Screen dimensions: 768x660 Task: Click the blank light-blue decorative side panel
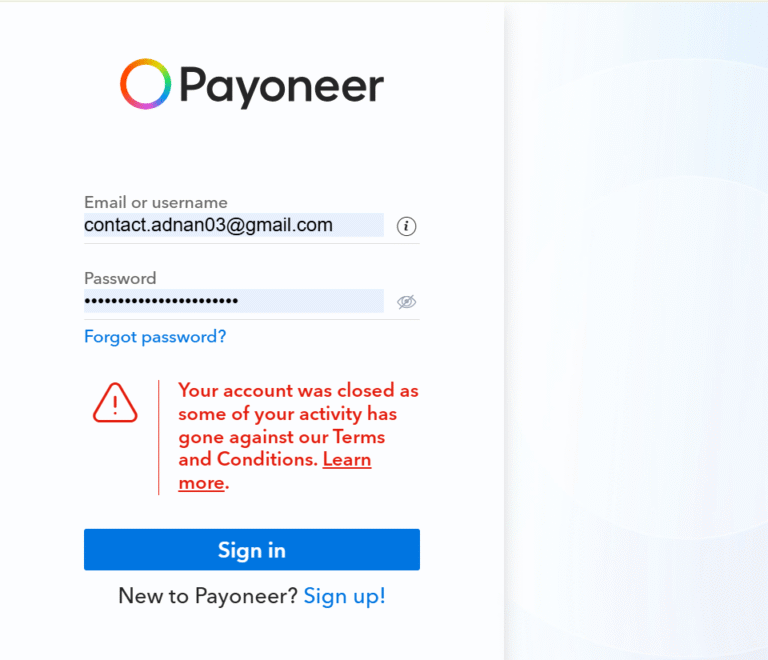636,330
